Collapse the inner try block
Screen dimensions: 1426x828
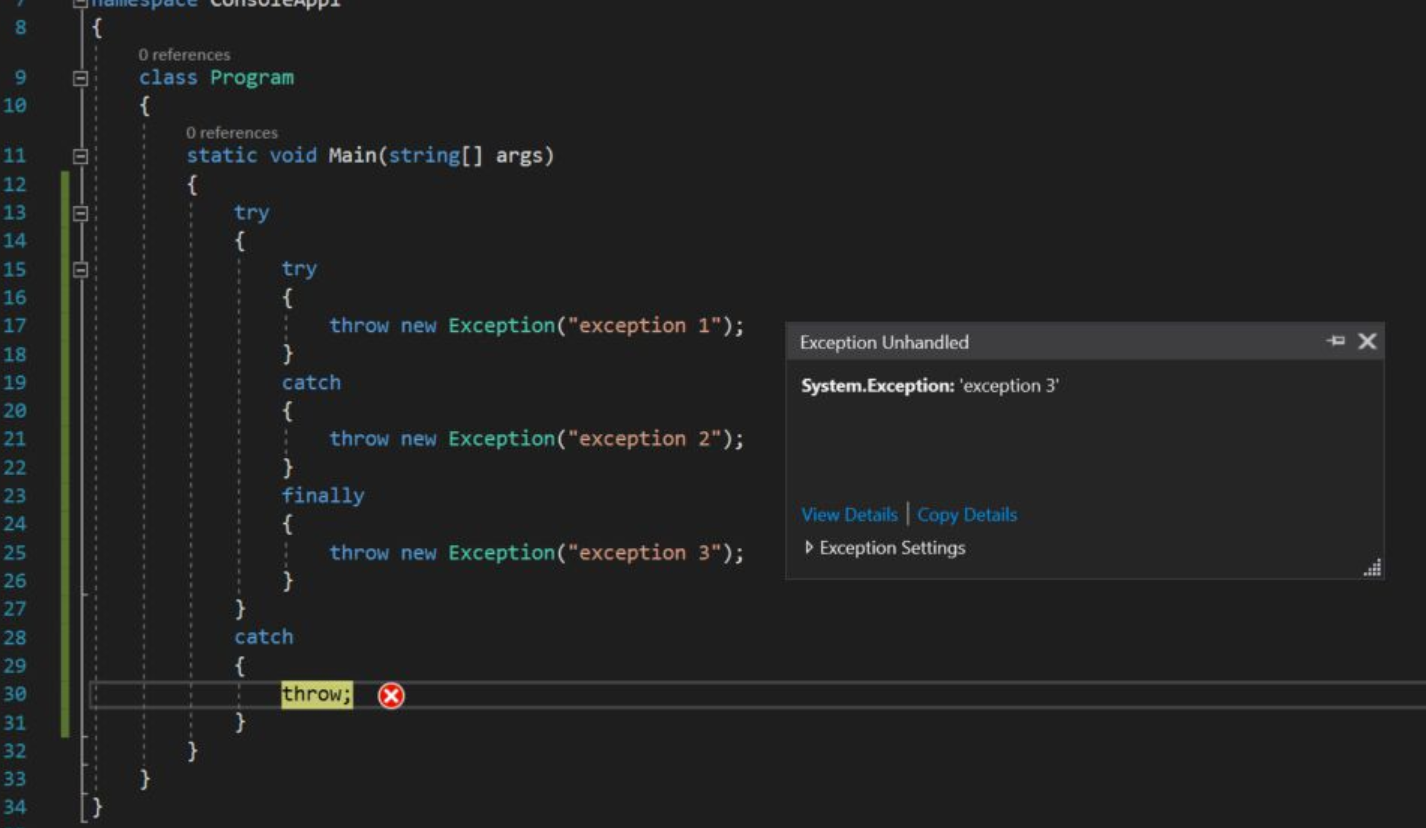(x=83, y=267)
